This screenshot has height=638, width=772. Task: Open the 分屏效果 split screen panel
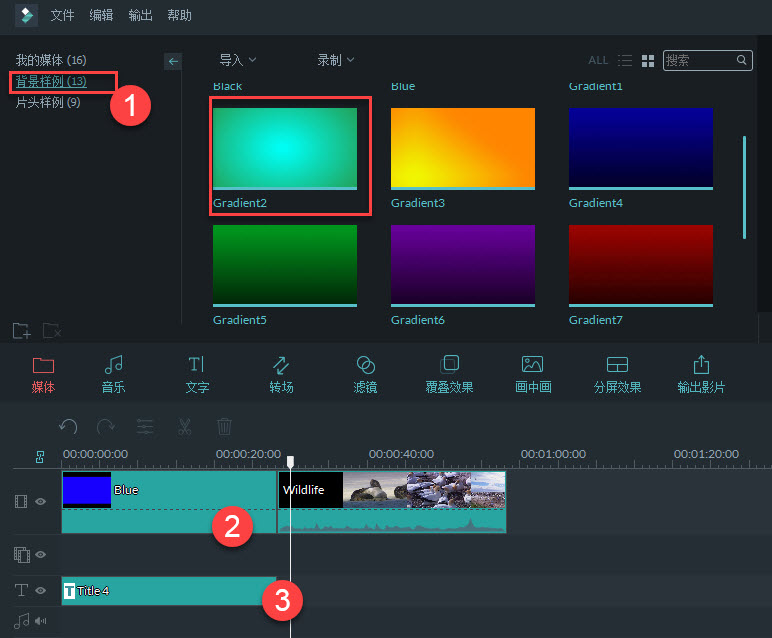coord(617,374)
